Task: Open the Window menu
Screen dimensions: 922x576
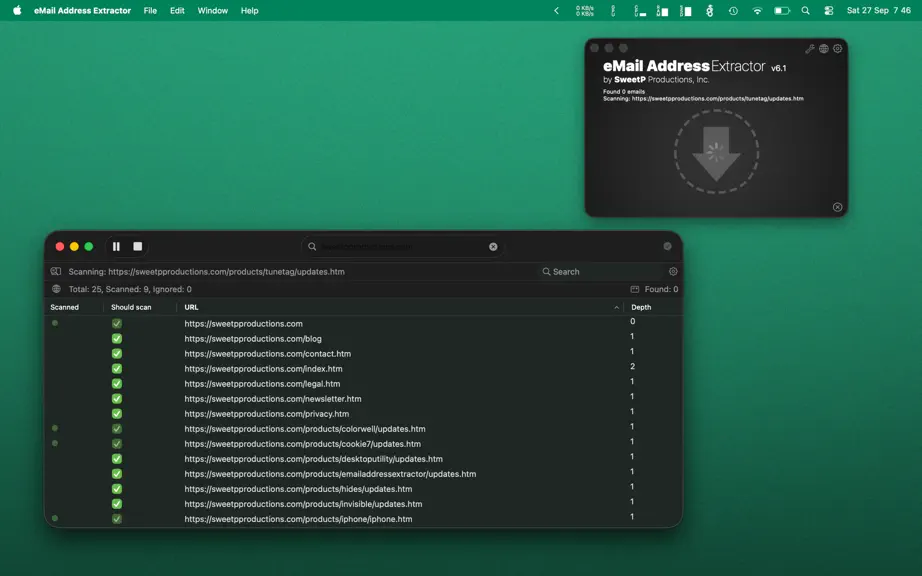Action: tap(212, 11)
